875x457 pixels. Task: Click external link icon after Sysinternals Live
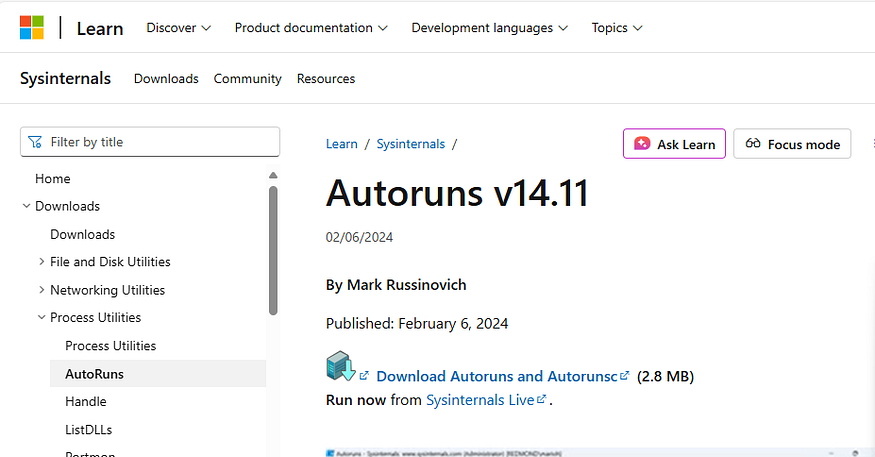(541, 399)
